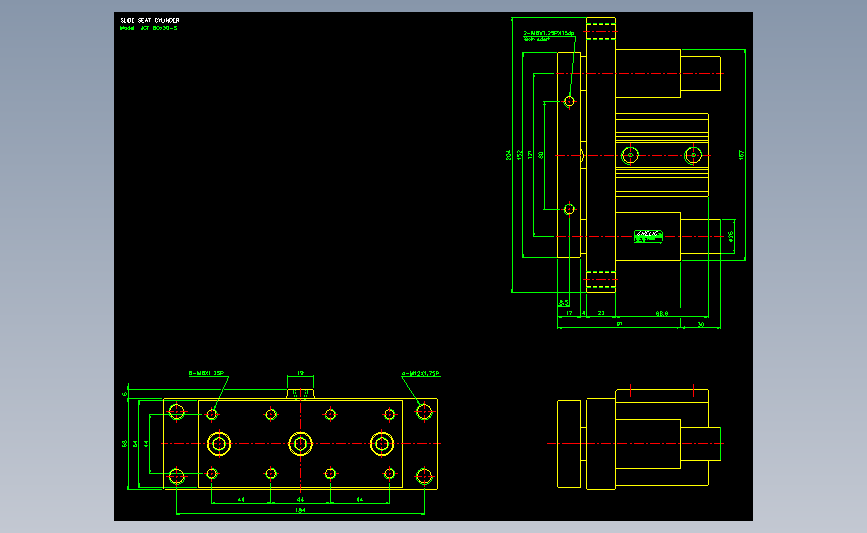
Task: Pick the left port circle on cylinder body
Action: point(630,155)
